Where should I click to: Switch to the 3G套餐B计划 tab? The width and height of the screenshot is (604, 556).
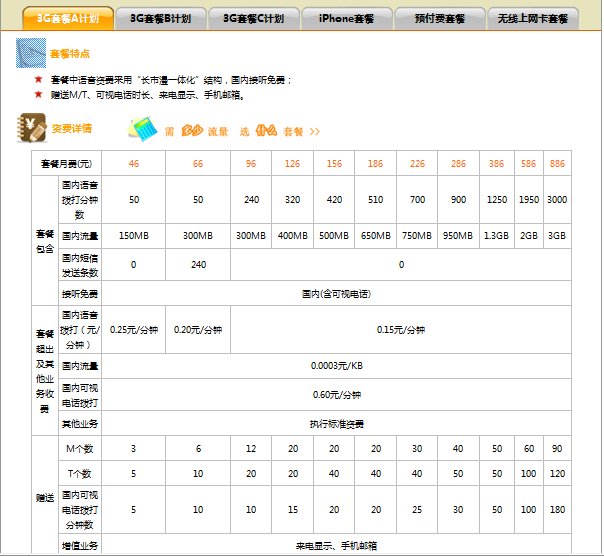click(161, 18)
